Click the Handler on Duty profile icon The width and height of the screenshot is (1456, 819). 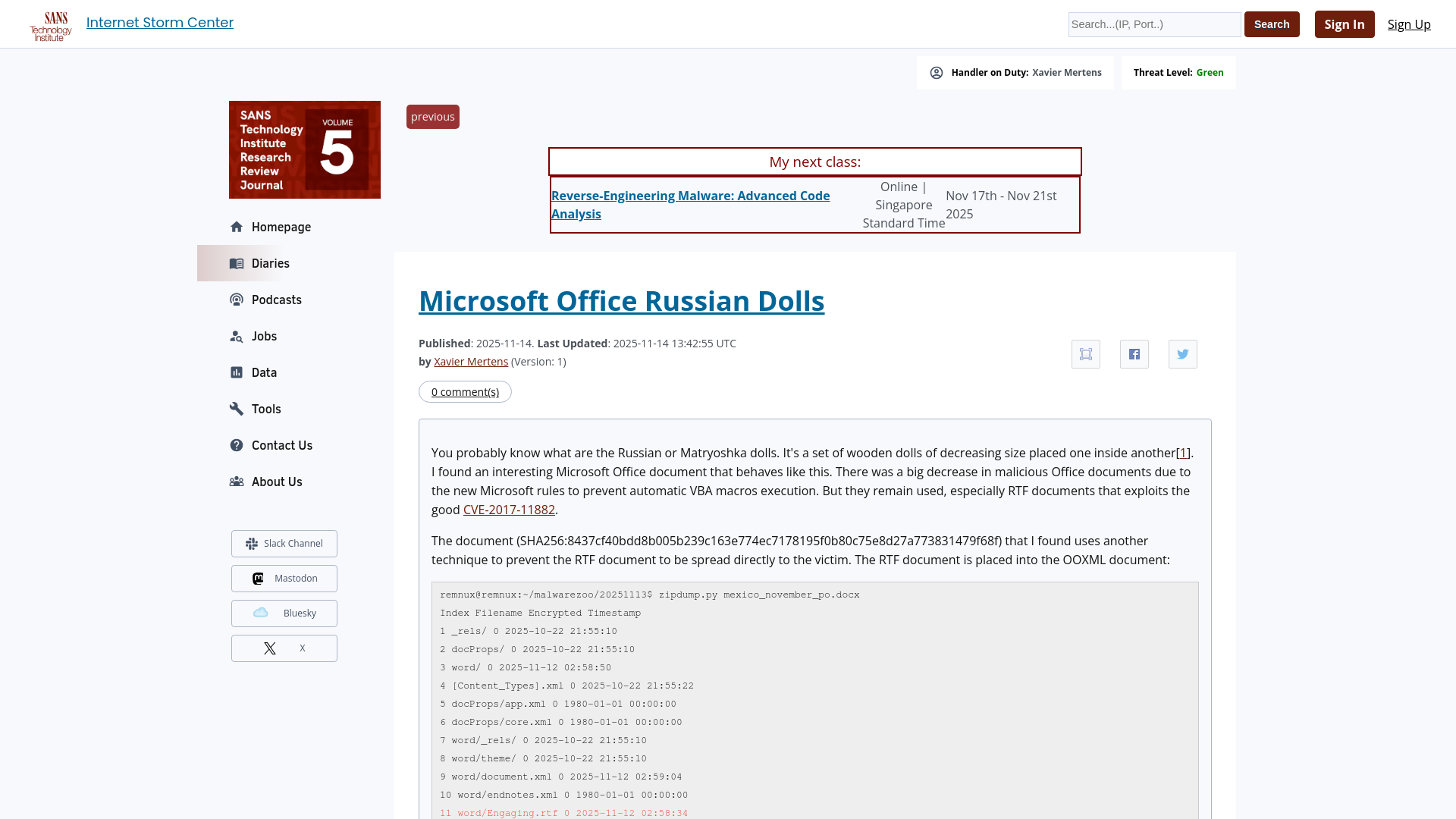click(937, 72)
